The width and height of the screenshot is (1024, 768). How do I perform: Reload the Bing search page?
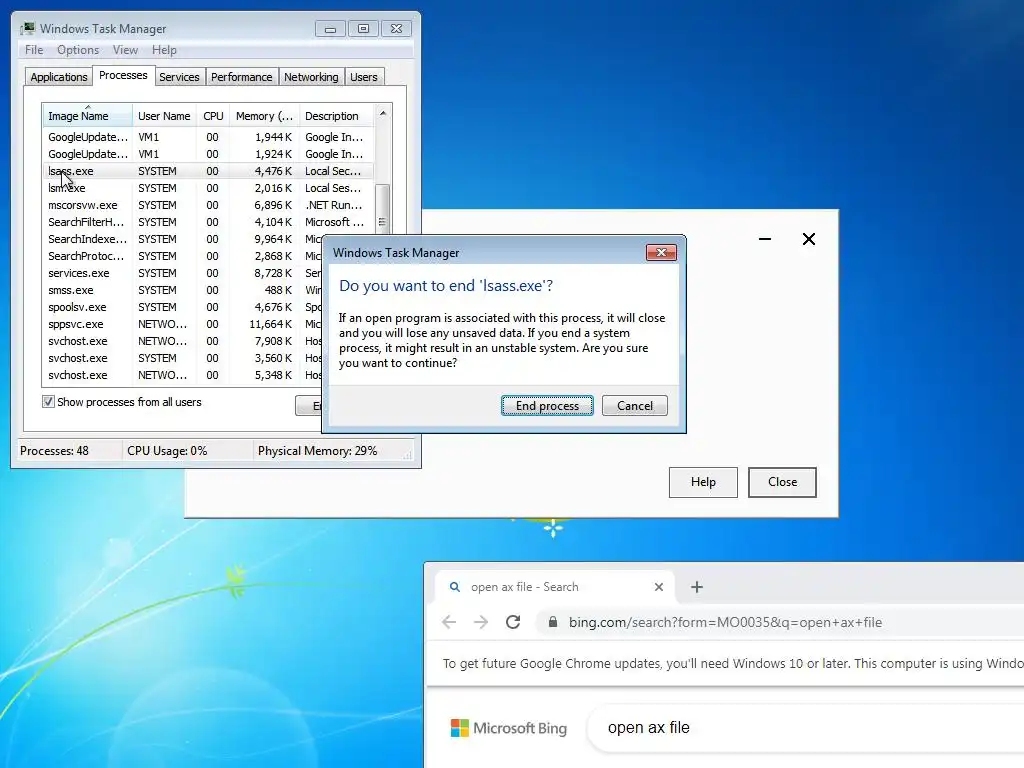513,622
